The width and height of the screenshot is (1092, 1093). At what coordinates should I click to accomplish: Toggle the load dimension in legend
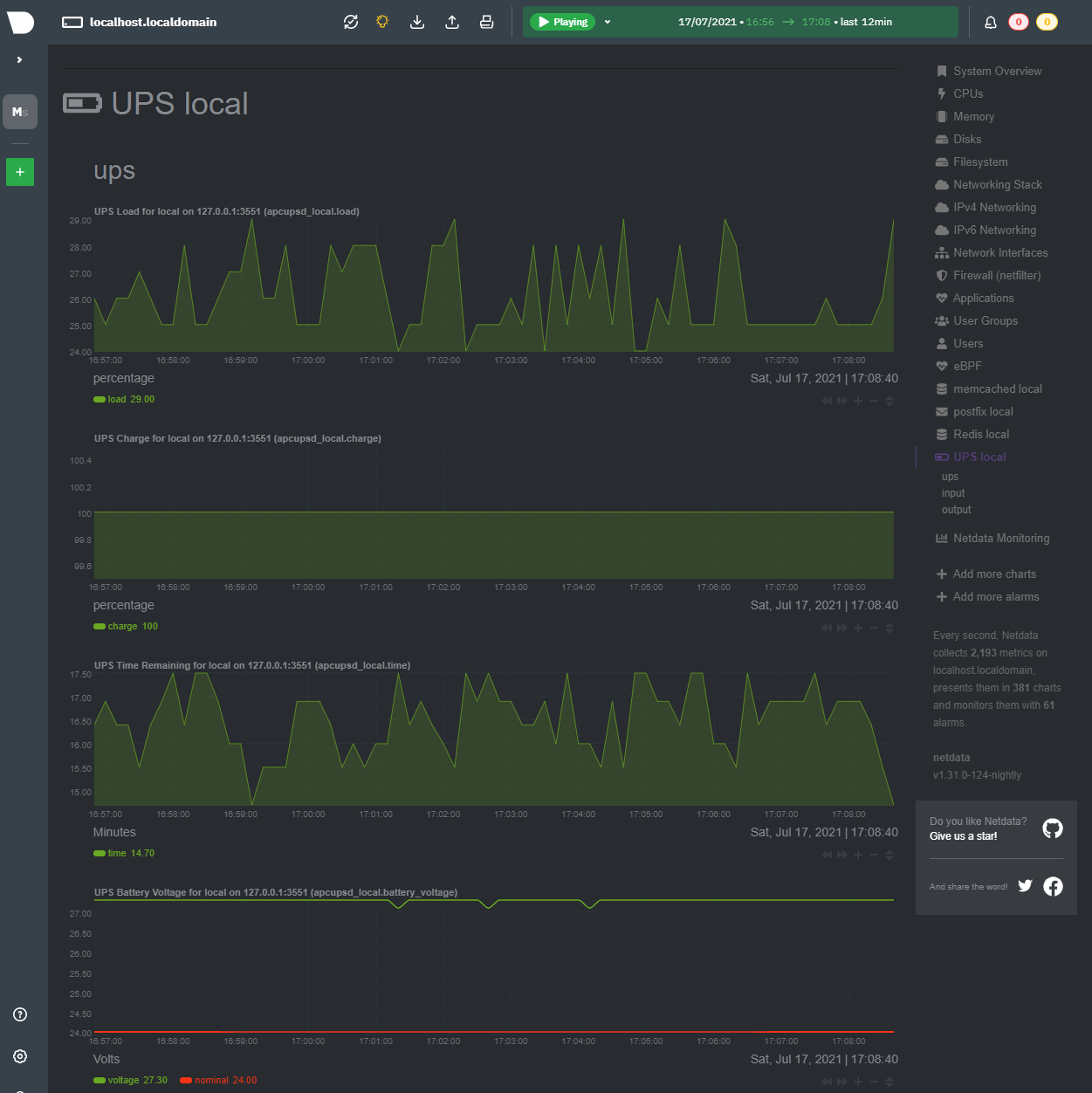coord(116,399)
